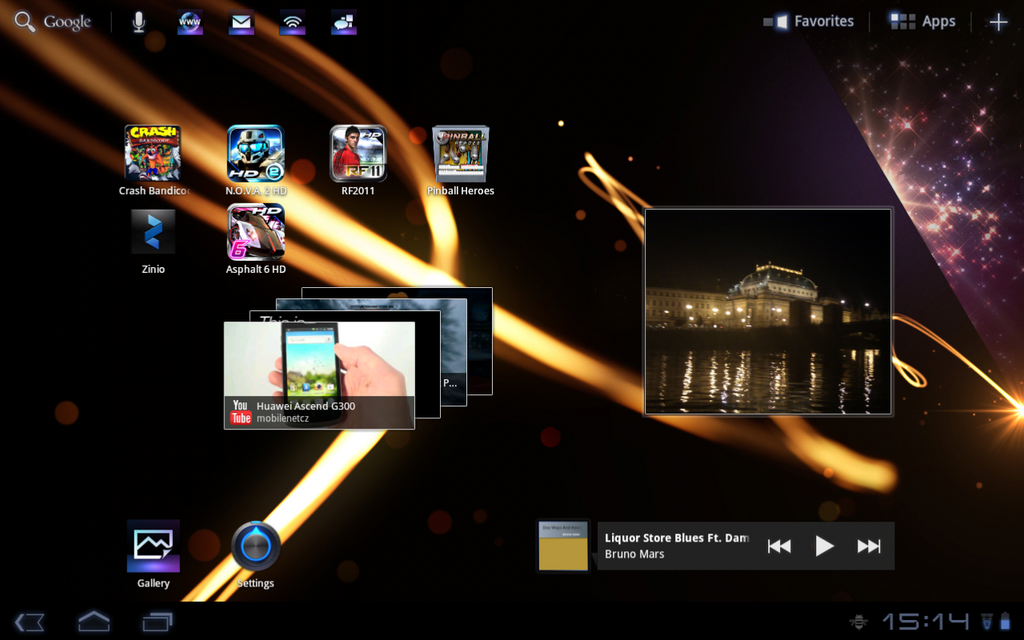Viewport: 1024px width, 640px height.
Task: Launch voice search with the microphone icon
Action: point(139,20)
